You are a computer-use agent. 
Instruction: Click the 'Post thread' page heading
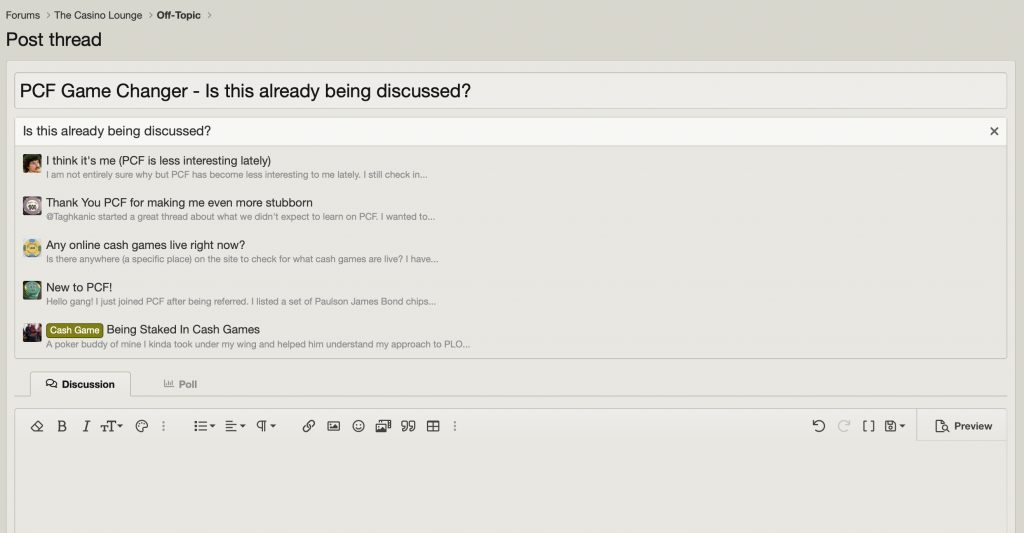pyautogui.click(x=54, y=40)
